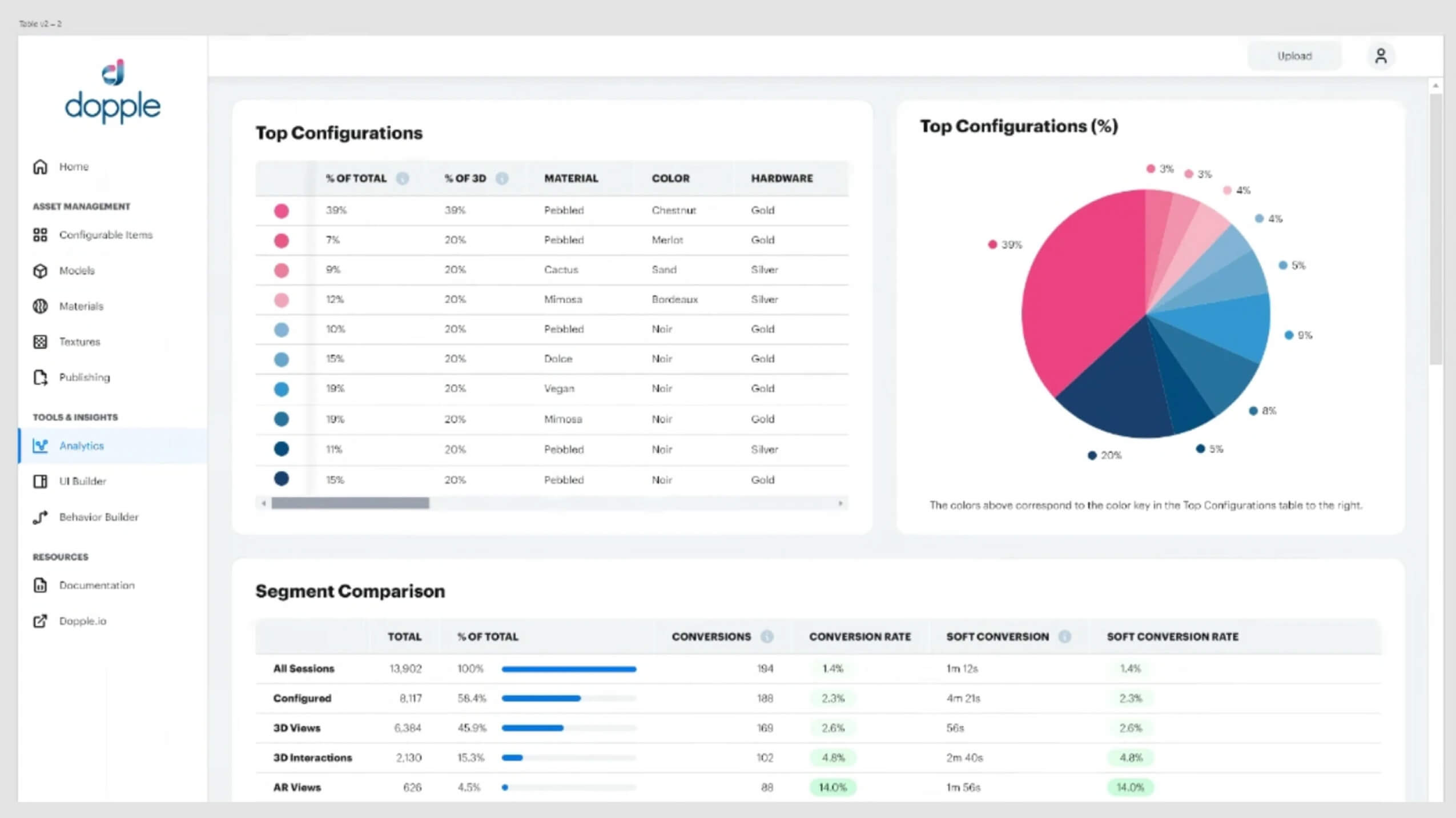Click the Cactus material cell
This screenshot has height=818, width=1456.
point(561,270)
